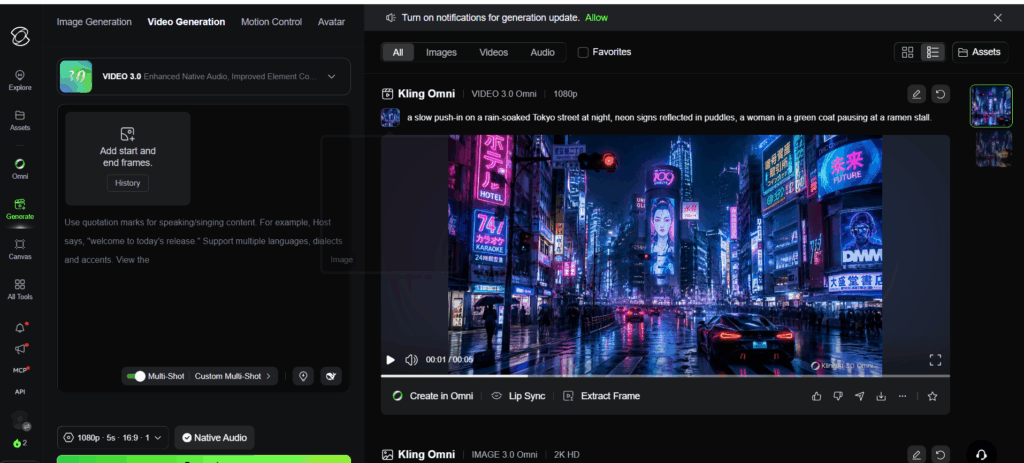This screenshot has width=1024, height=463.
Task: Like the video with thumbs up
Action: coord(816,396)
